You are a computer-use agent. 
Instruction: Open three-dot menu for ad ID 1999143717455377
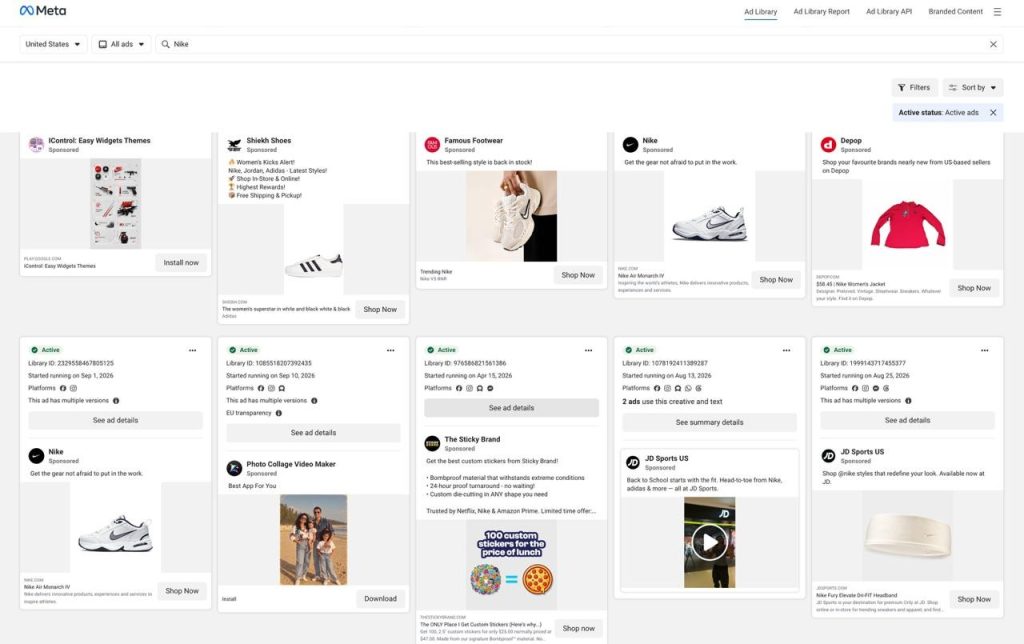click(984, 351)
